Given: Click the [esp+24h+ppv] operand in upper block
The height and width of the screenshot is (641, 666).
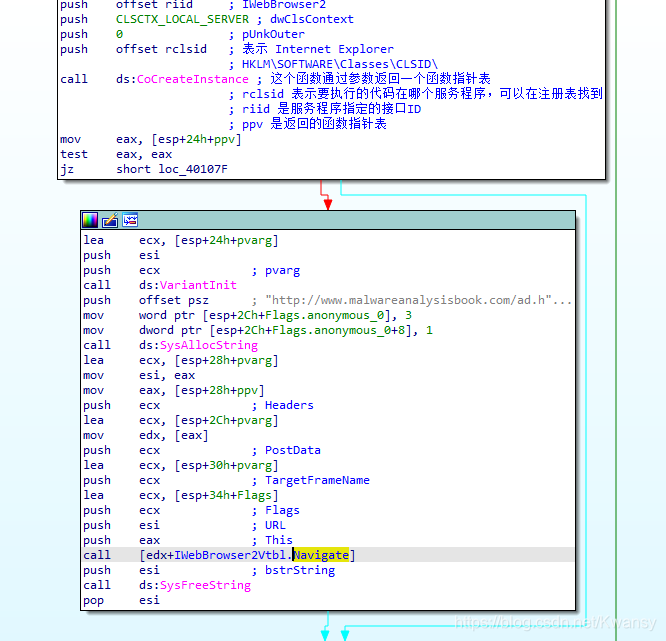Looking at the screenshot, I should click(x=196, y=139).
